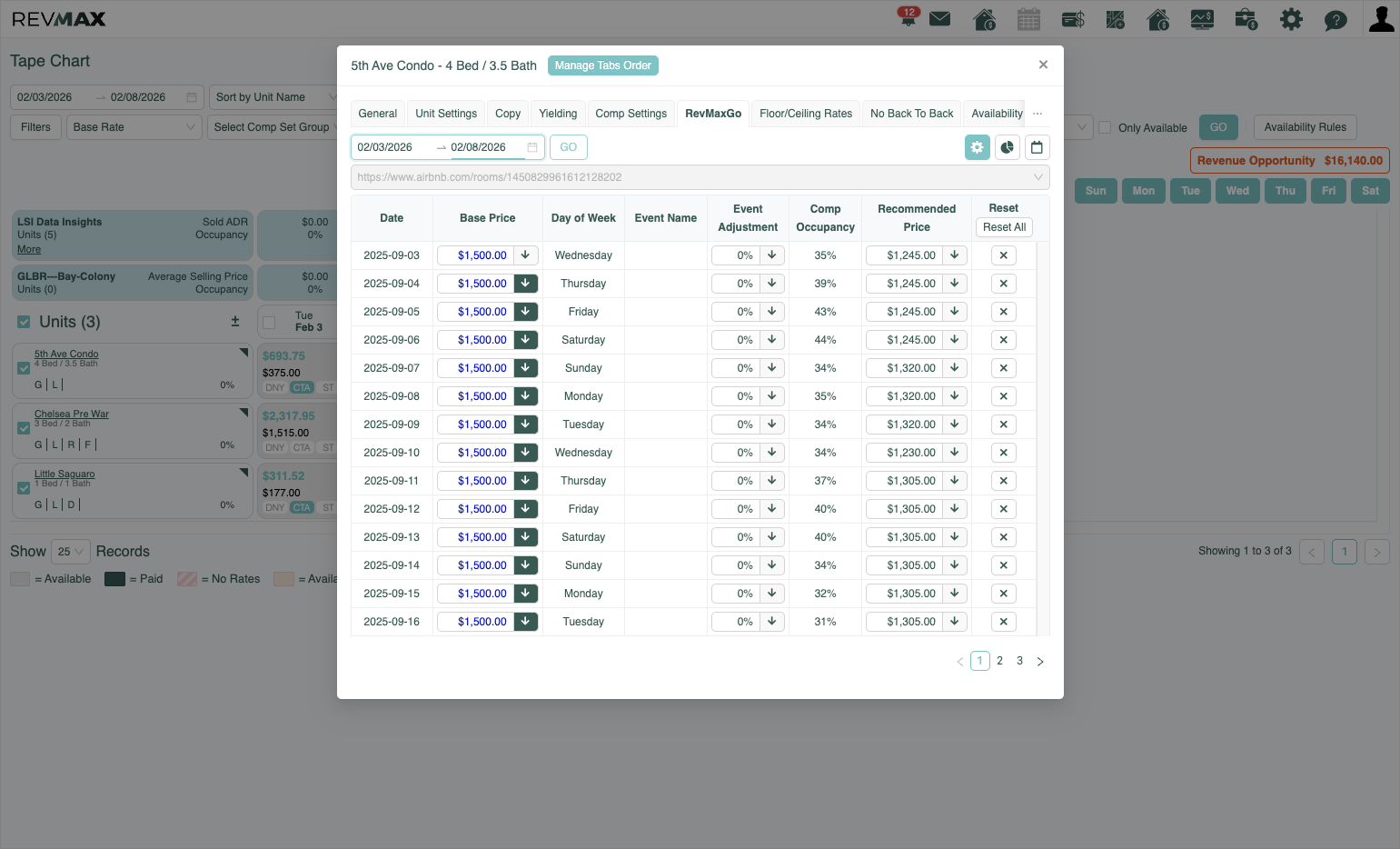This screenshot has height=849, width=1400.
Task: Switch to the Floor/Ceiling Rates tab
Action: pos(806,114)
